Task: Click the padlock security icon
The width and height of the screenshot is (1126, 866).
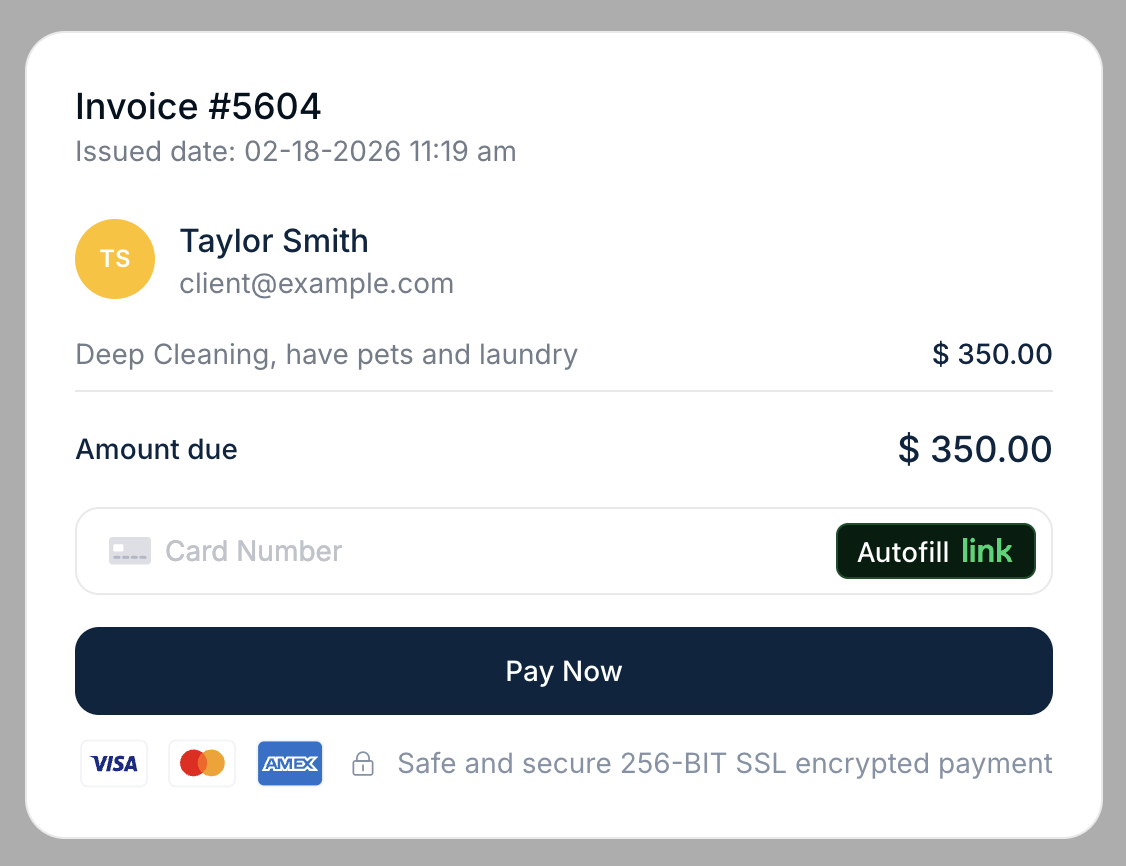Action: pos(363,765)
